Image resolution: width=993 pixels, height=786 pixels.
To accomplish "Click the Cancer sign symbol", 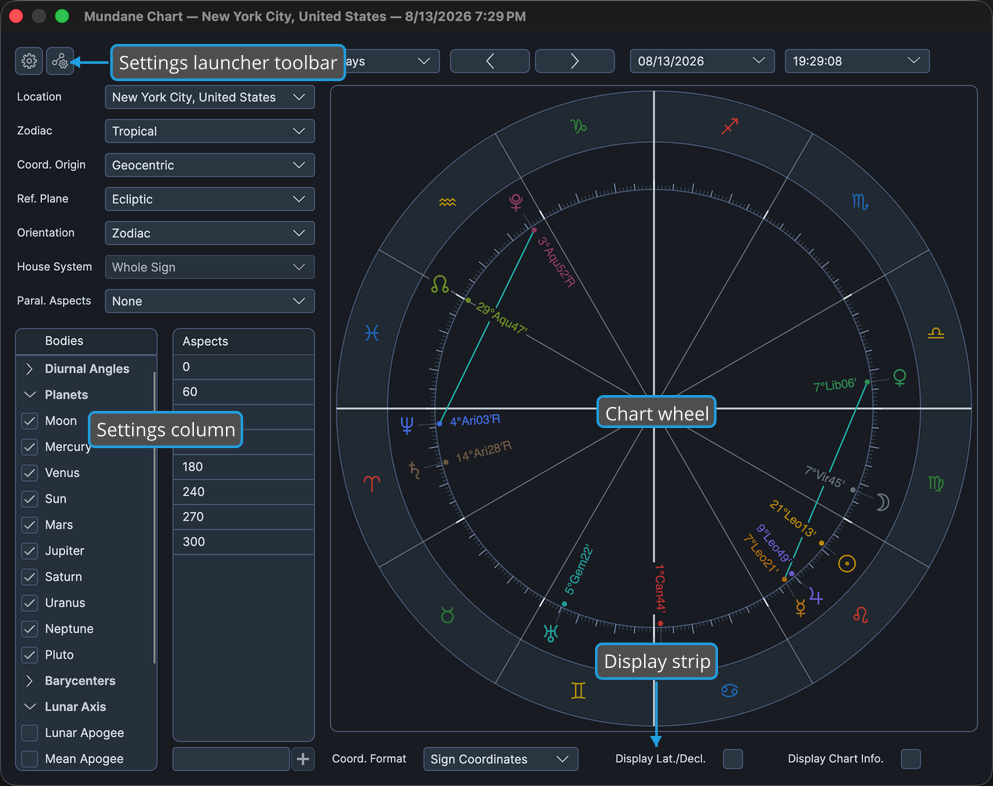I will click(730, 690).
